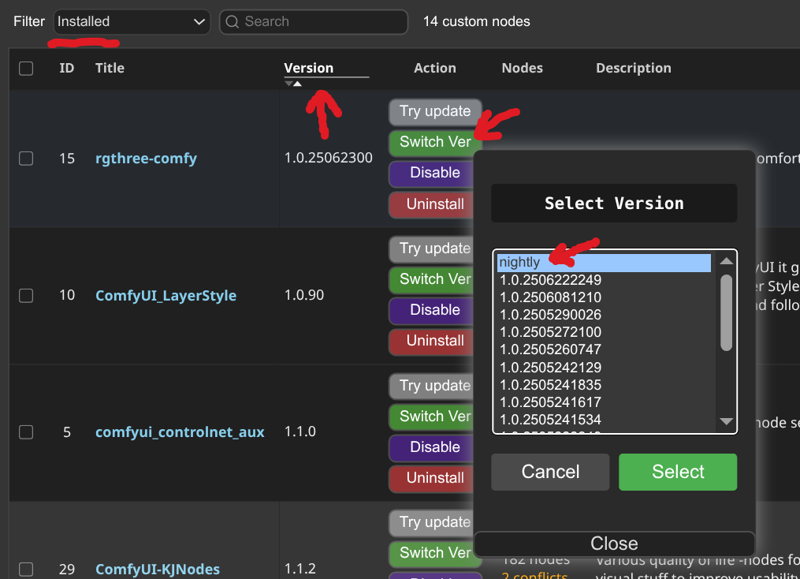Image resolution: width=800 pixels, height=579 pixels.
Task: Click the Search custom nodes field
Action: [313, 22]
